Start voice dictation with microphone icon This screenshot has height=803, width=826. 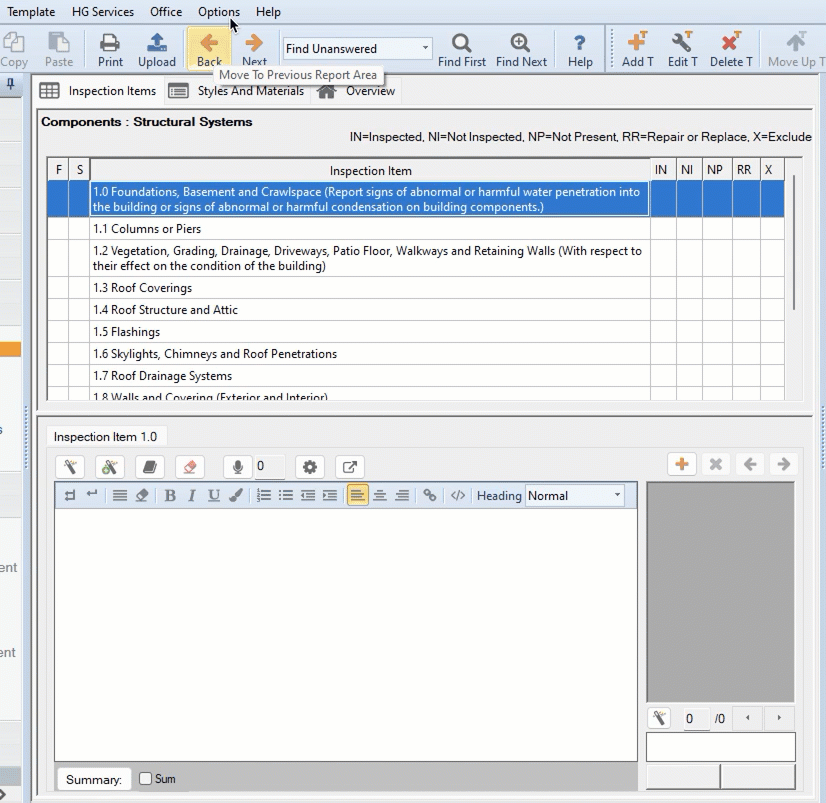[238, 467]
